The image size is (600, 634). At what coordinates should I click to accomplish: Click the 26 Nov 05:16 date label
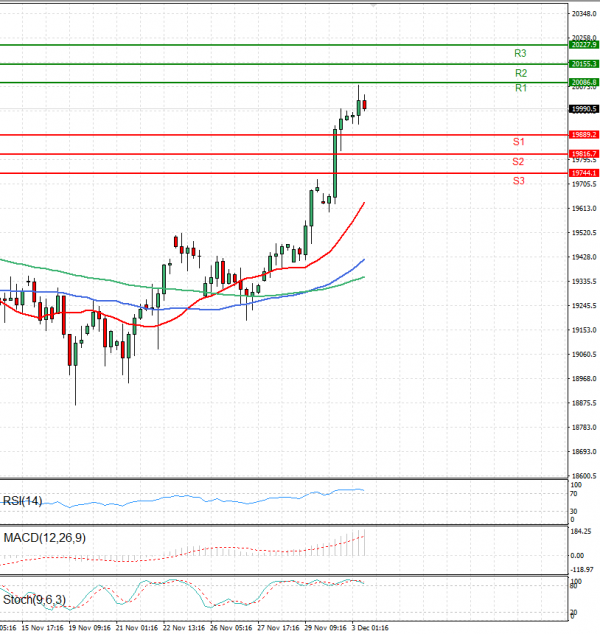point(231,628)
